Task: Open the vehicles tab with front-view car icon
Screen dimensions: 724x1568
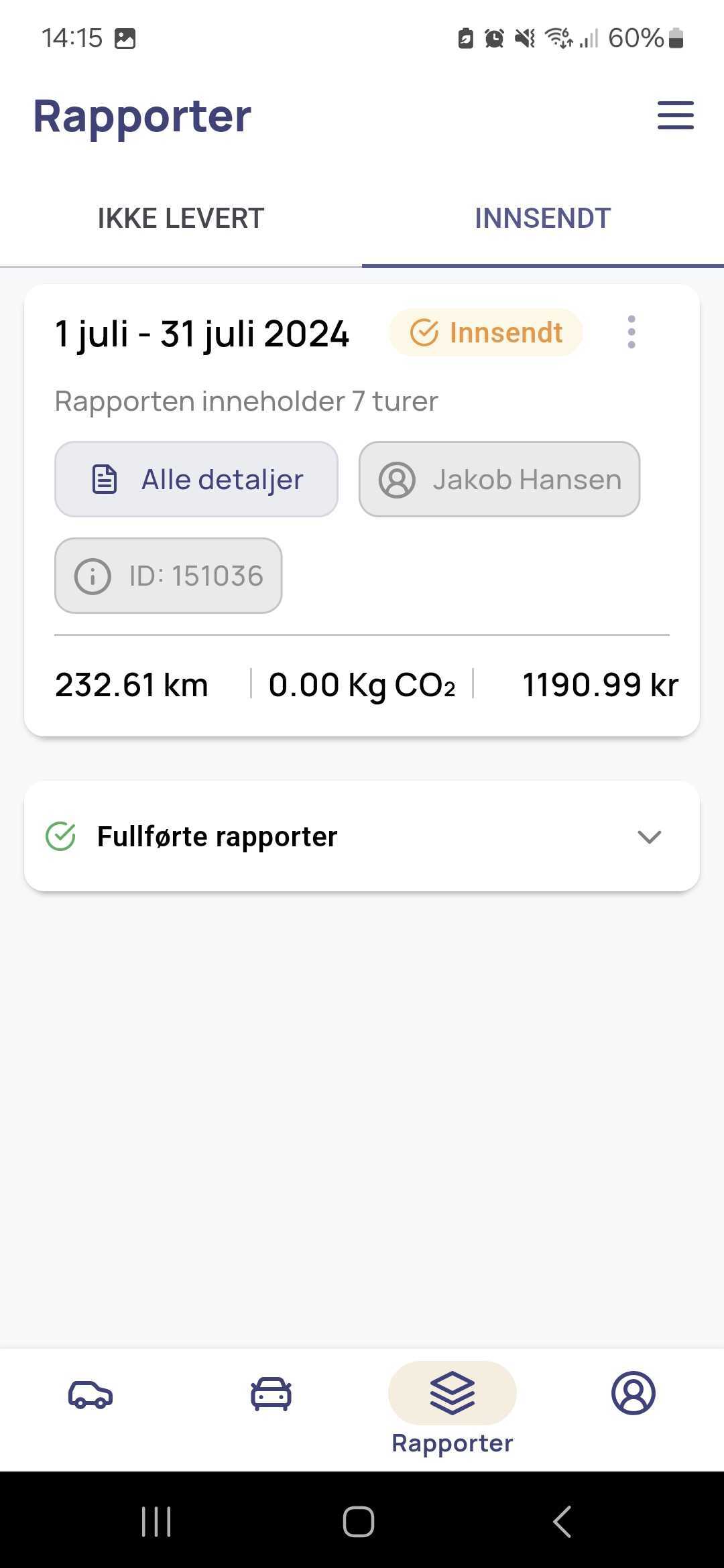Action: [x=271, y=1394]
